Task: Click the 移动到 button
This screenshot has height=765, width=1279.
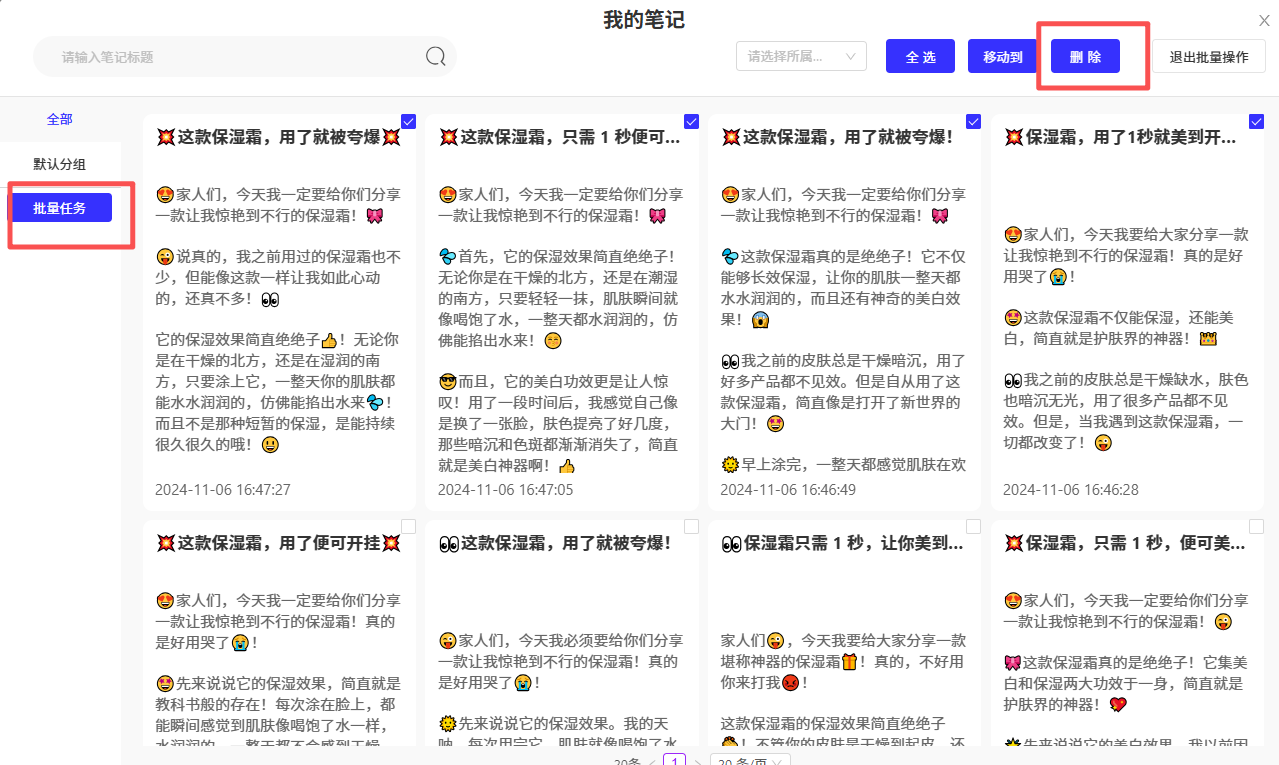Action: [x=1002, y=57]
